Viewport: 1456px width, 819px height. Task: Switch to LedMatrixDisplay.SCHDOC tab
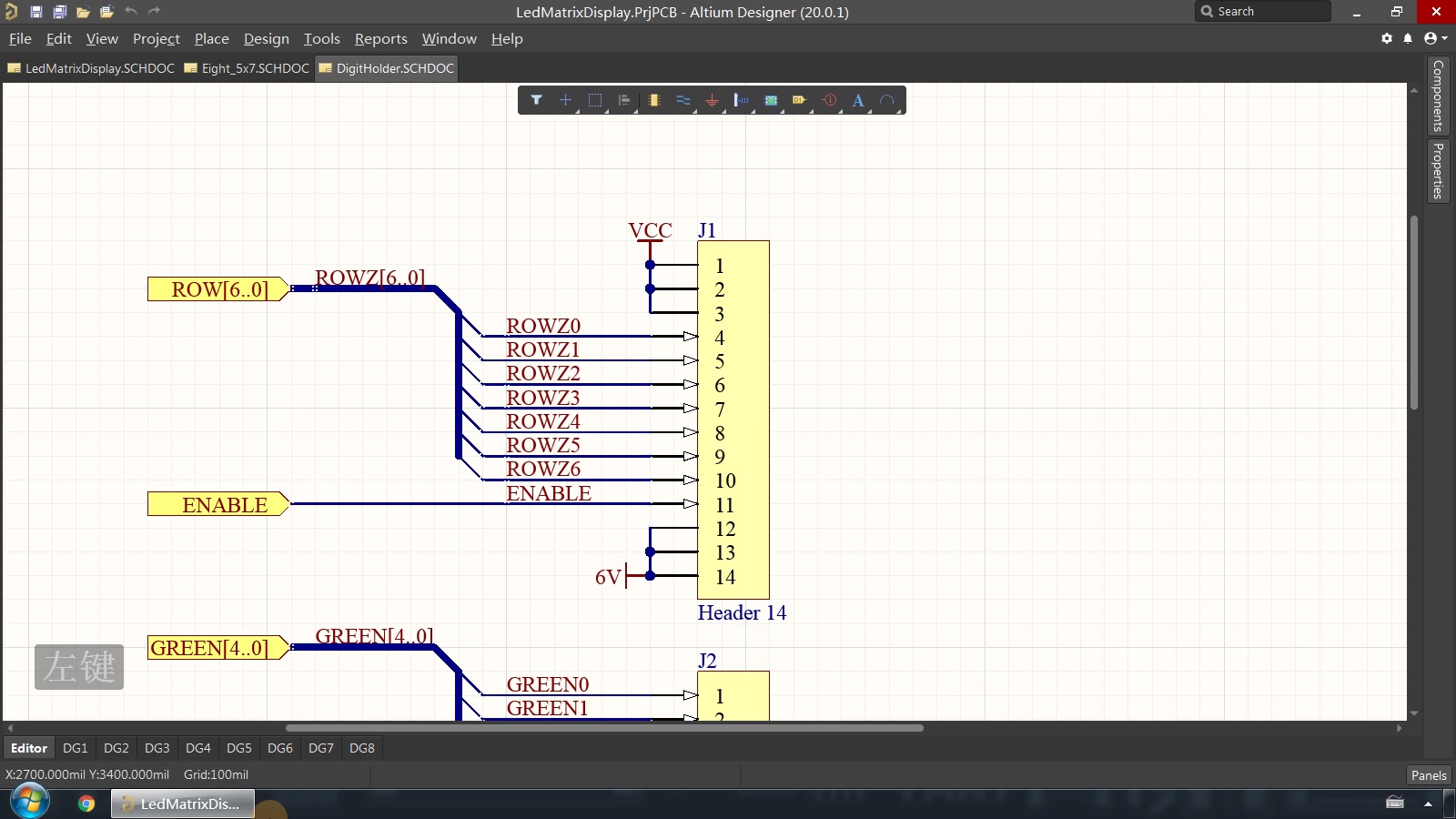(x=91, y=68)
